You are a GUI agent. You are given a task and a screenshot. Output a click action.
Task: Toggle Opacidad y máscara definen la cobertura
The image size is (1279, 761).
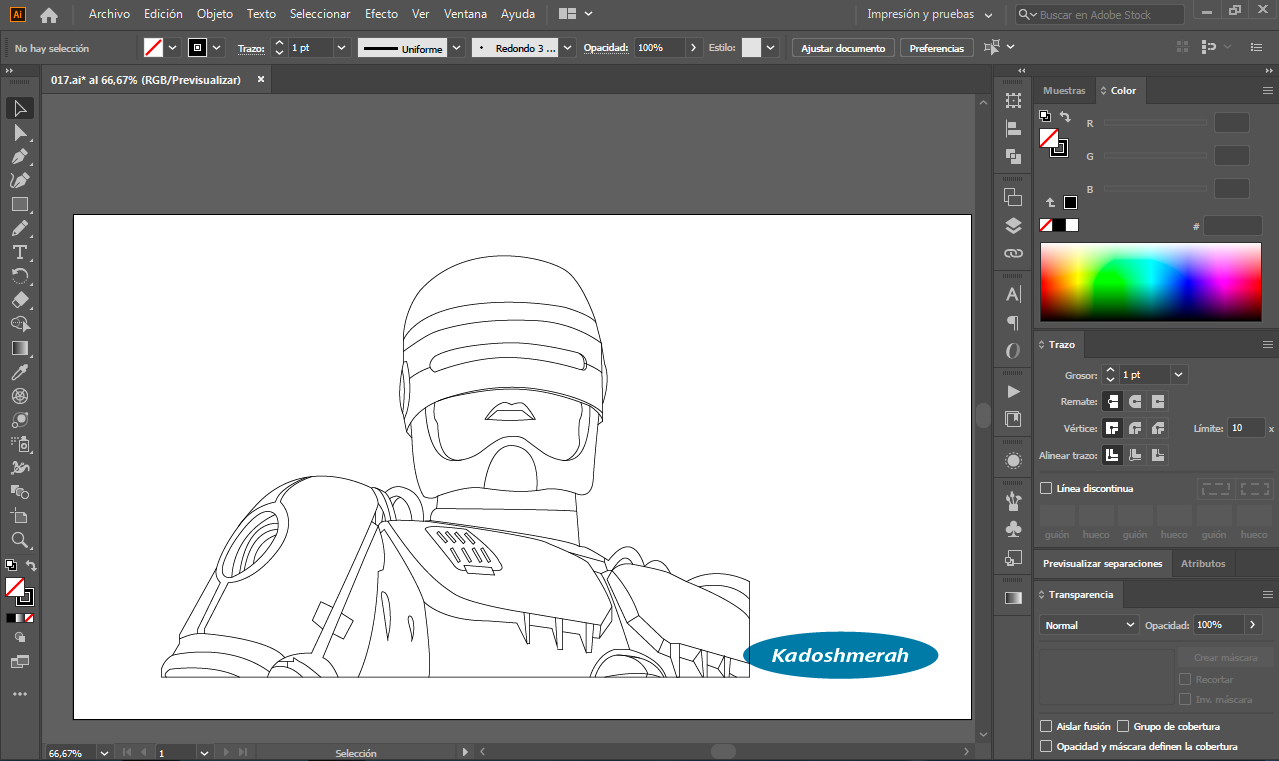point(1046,746)
